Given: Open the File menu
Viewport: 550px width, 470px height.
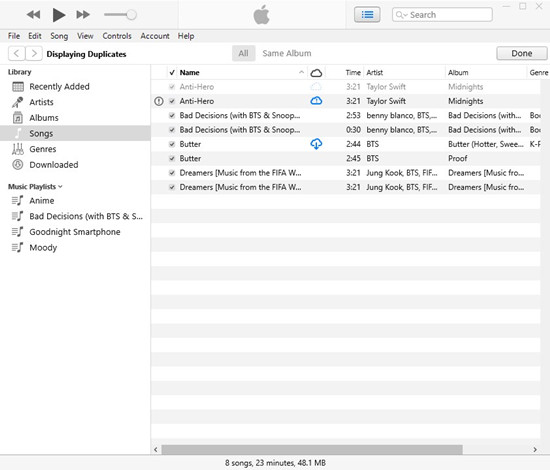Looking at the screenshot, I should (14, 36).
